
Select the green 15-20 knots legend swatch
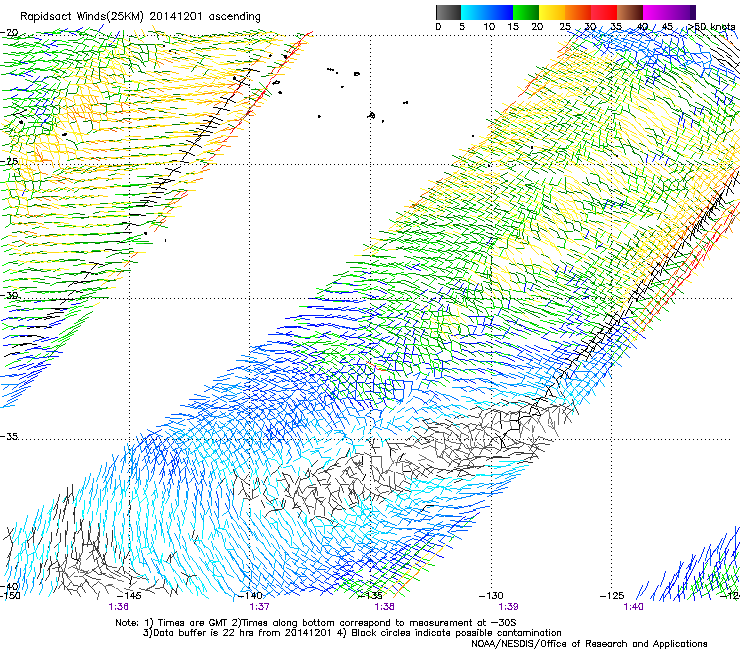point(526,12)
